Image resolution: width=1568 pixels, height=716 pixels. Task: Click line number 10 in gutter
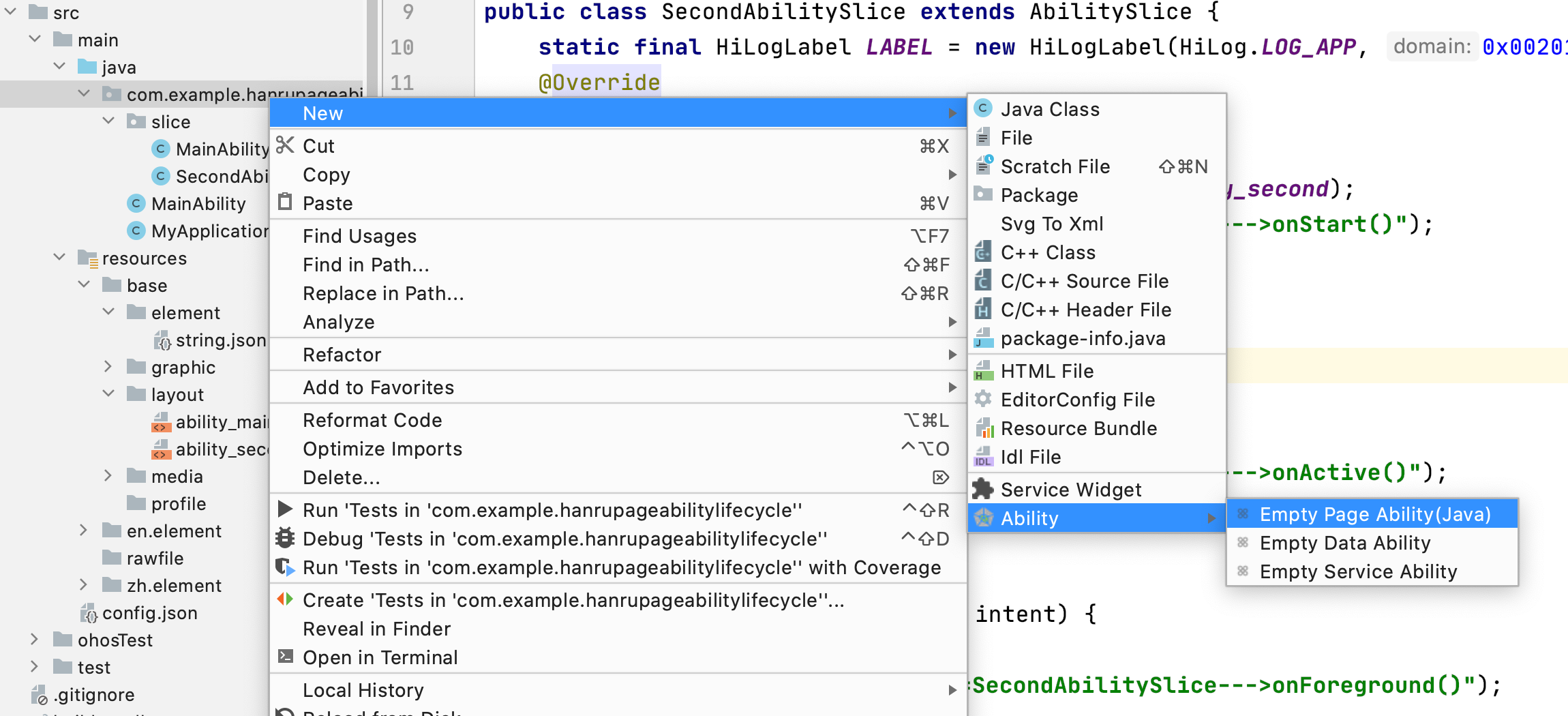(x=402, y=47)
